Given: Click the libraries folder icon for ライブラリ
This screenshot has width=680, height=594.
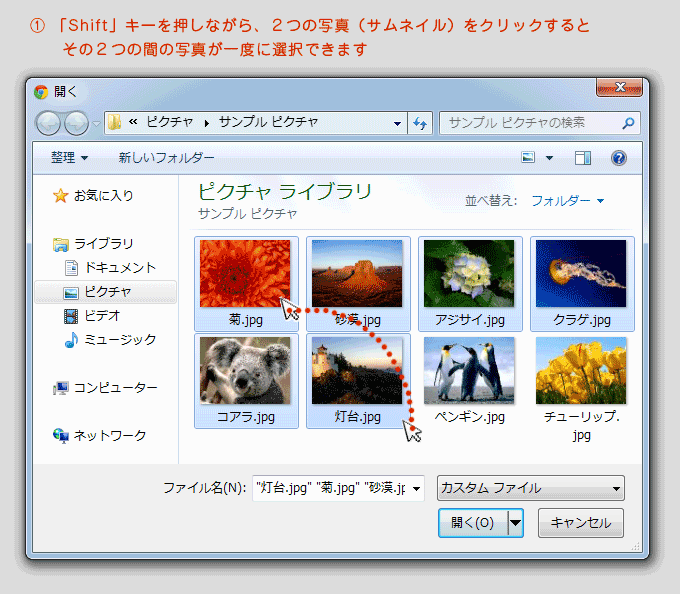Looking at the screenshot, I should pyautogui.click(x=61, y=244).
